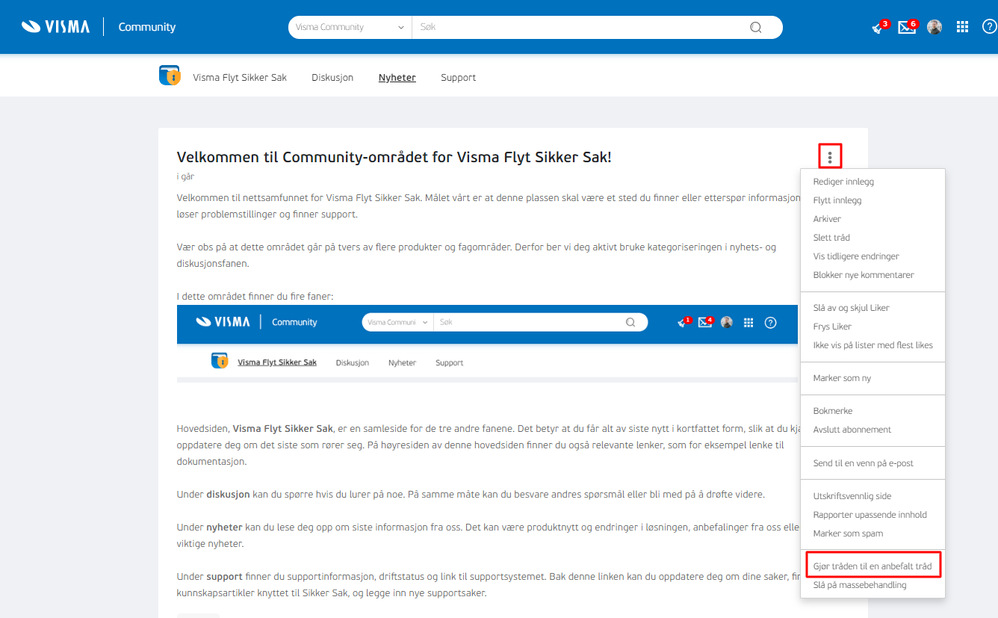
Task: Open the messages envelope icon
Action: pos(906,27)
